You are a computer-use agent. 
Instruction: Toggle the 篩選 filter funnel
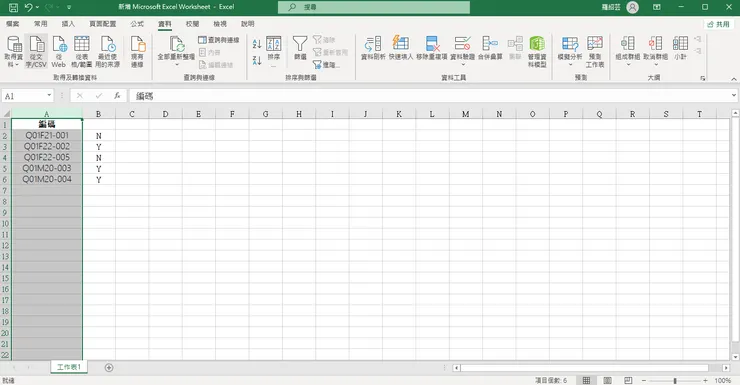tap(300, 48)
